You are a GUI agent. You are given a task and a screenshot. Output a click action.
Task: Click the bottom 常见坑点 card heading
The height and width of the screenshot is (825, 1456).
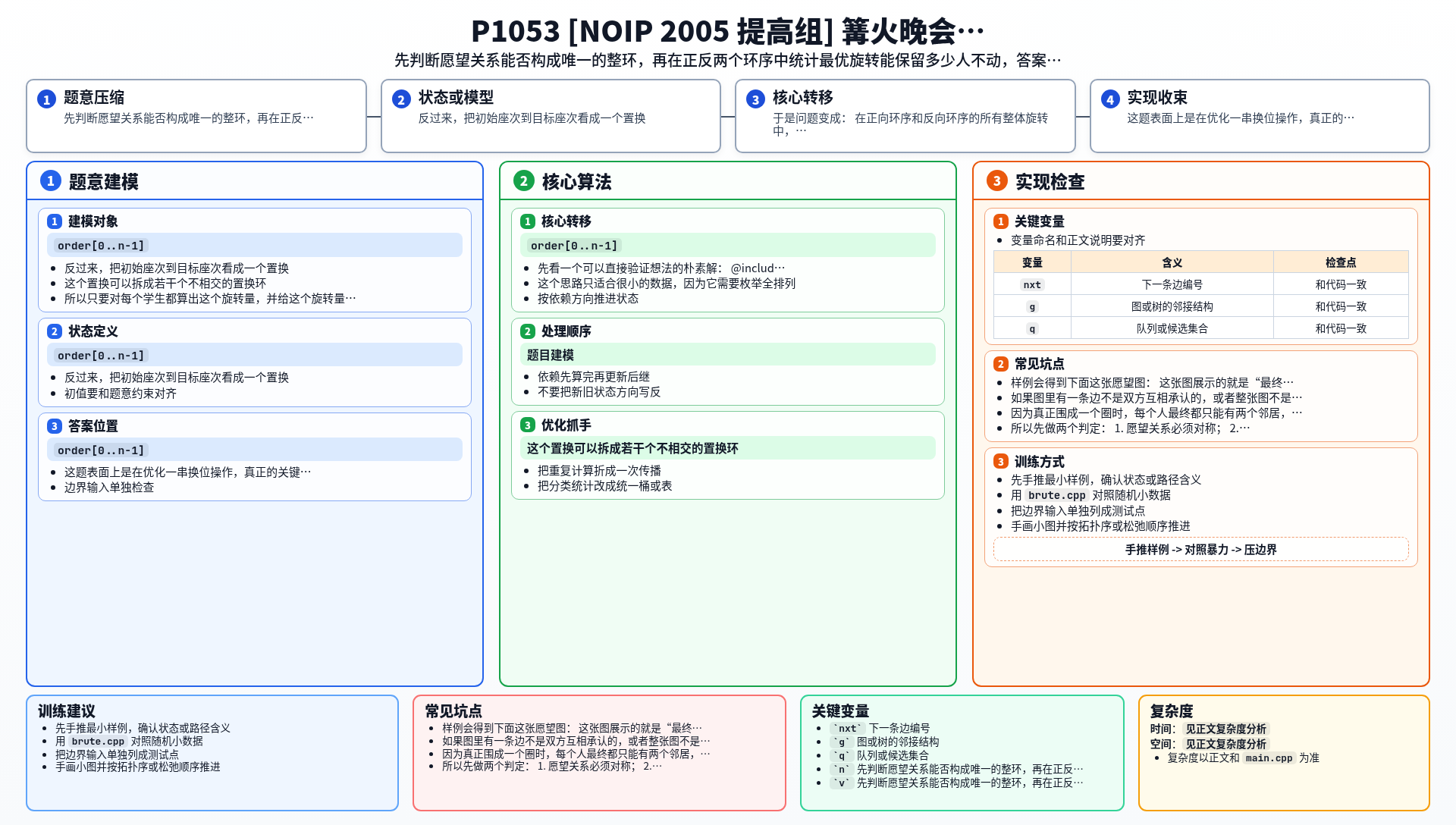453,711
